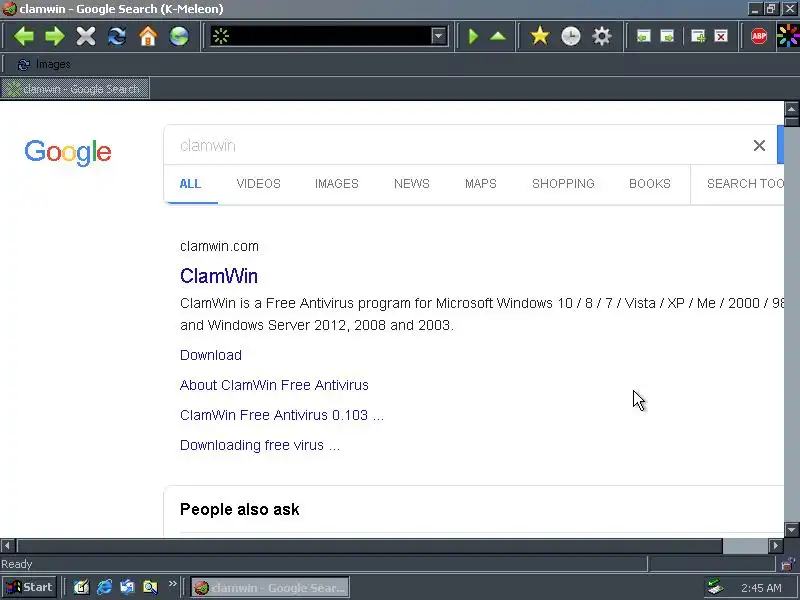This screenshot has width=800, height=600.
Task: Reload the page with the blue refresh icon
Action: (117, 36)
